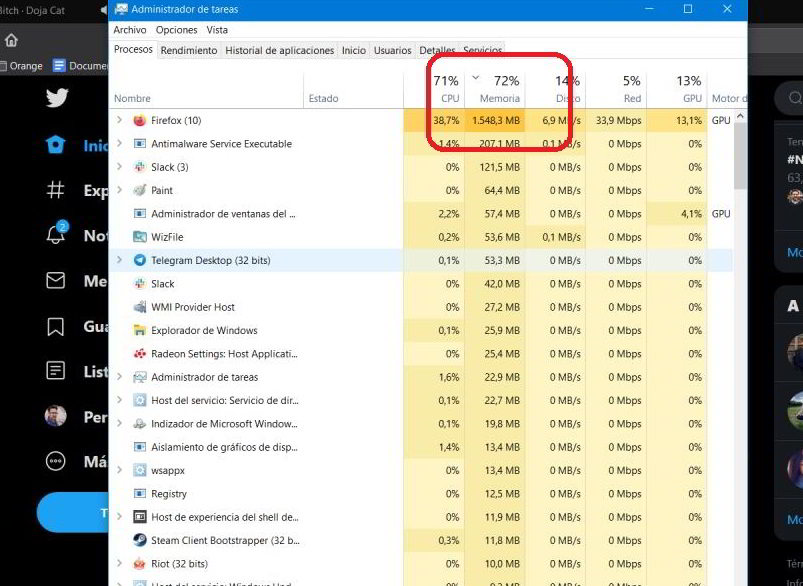Image resolution: width=803 pixels, height=586 pixels.
Task: Open the Opciones menu
Action: (x=176, y=30)
